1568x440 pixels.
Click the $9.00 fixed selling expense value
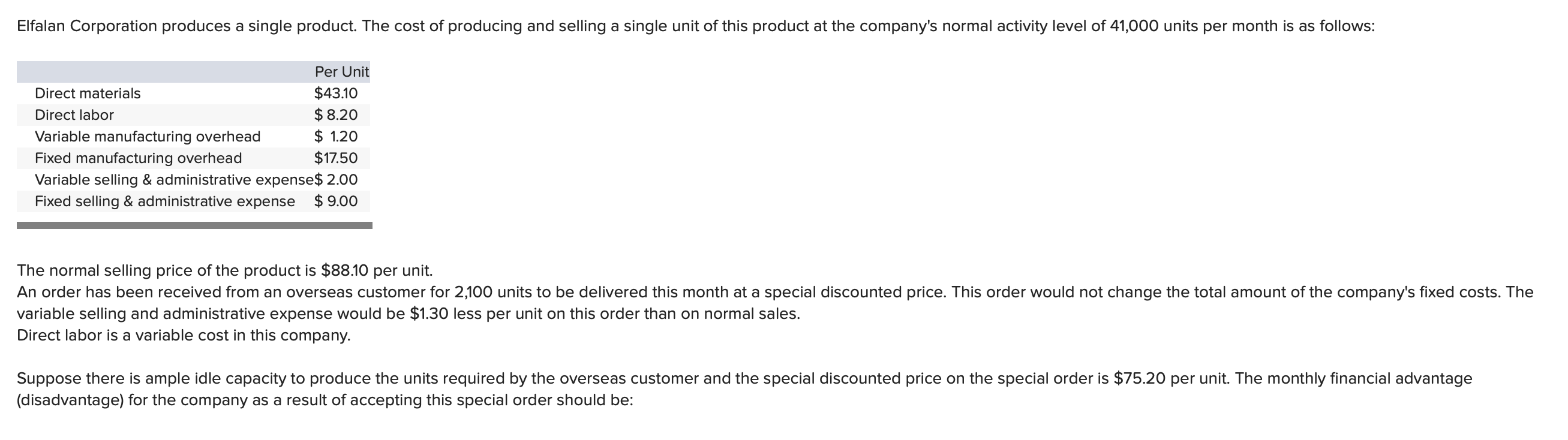[335, 201]
